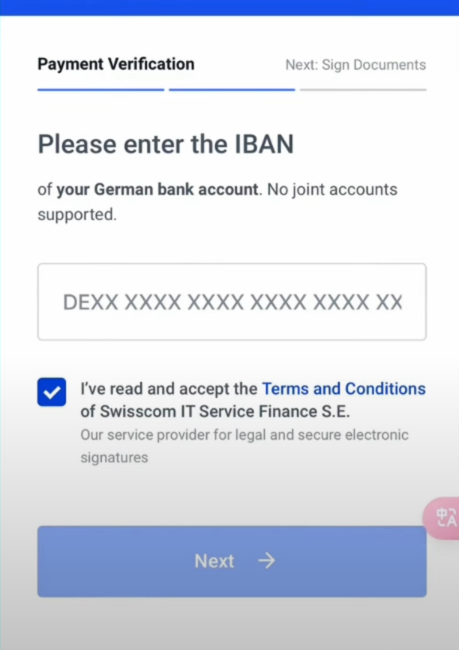This screenshot has height=650, width=459.
Task: Click the Next: Sign Documents step label
Action: 356,65
